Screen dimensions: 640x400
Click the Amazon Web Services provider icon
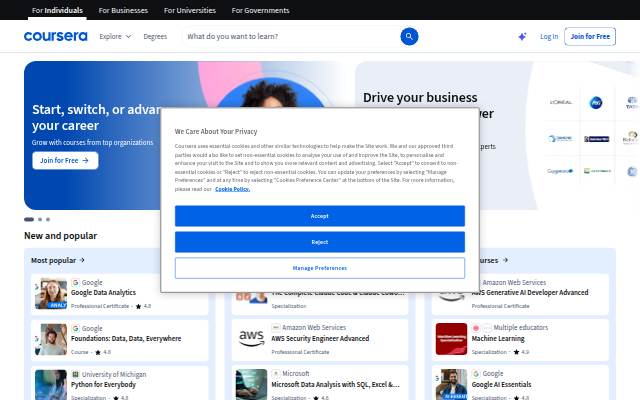pos(276,327)
